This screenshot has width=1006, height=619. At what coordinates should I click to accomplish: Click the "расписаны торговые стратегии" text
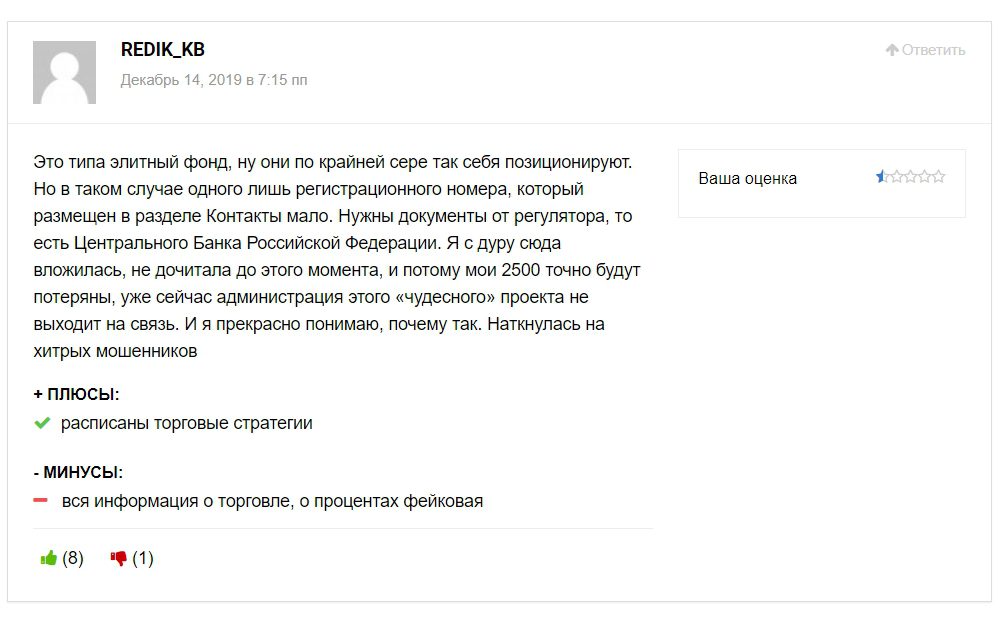(186, 424)
